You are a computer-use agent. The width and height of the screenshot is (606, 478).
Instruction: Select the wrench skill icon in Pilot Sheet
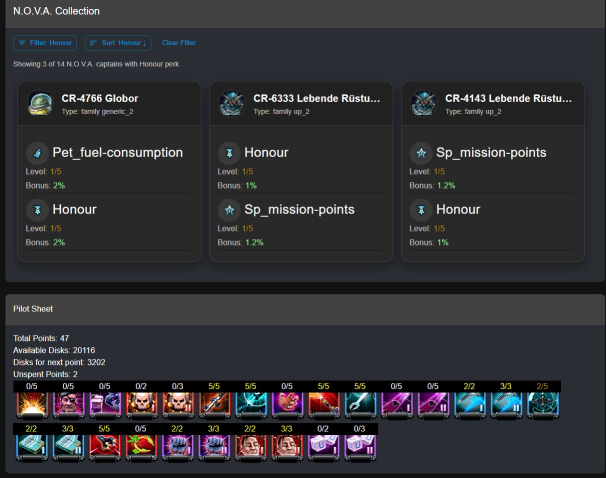359,404
